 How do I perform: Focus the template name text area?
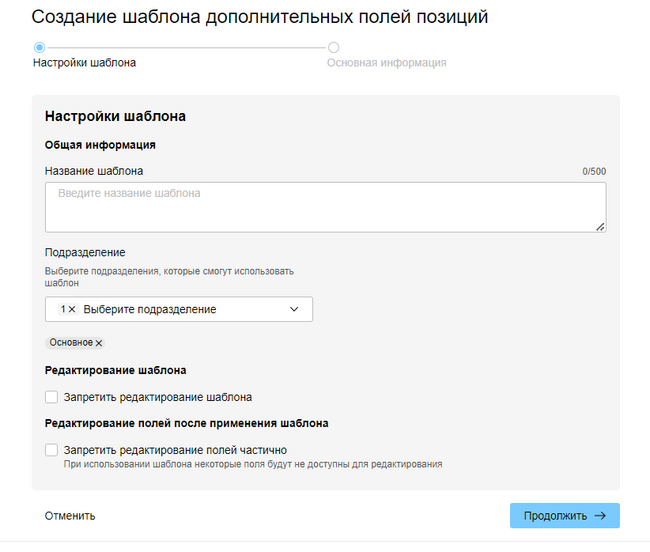[x=325, y=207]
